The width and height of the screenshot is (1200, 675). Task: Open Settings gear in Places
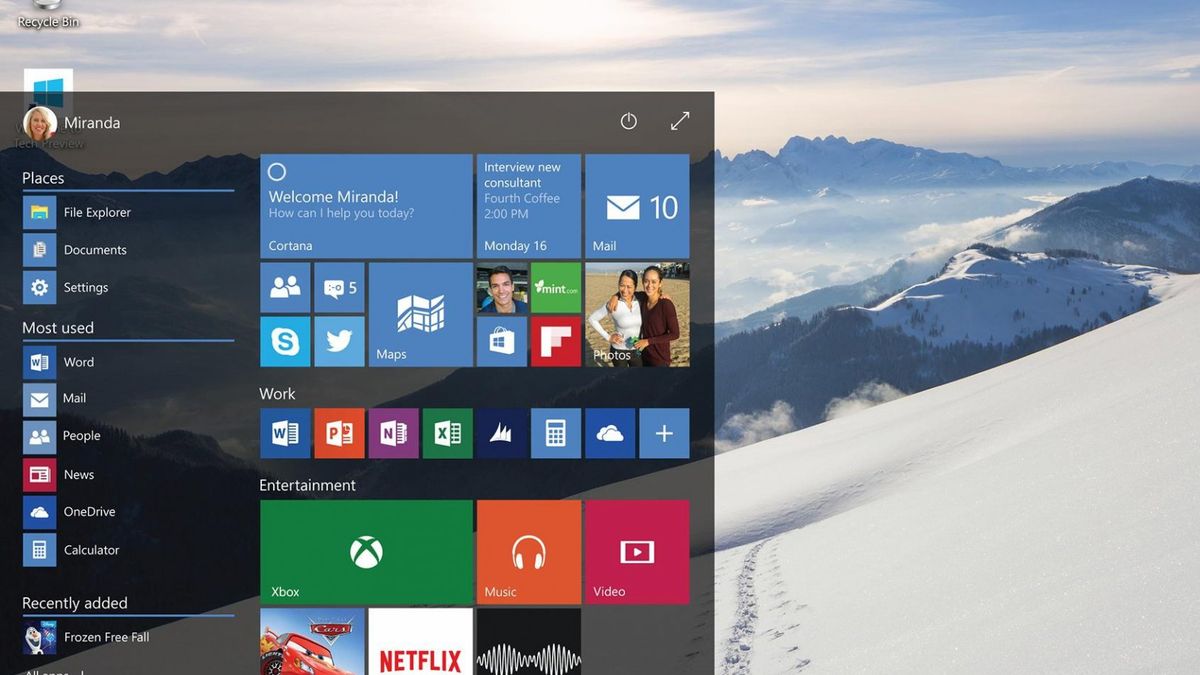point(128,287)
